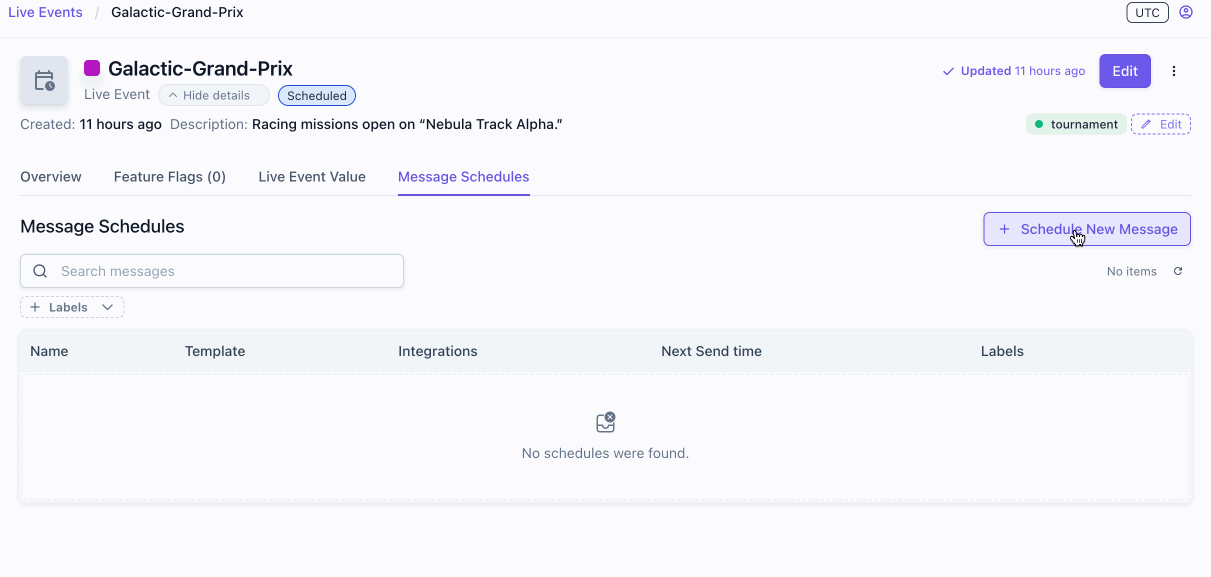
Task: Expand the Labels dropdown
Action: click(108, 307)
